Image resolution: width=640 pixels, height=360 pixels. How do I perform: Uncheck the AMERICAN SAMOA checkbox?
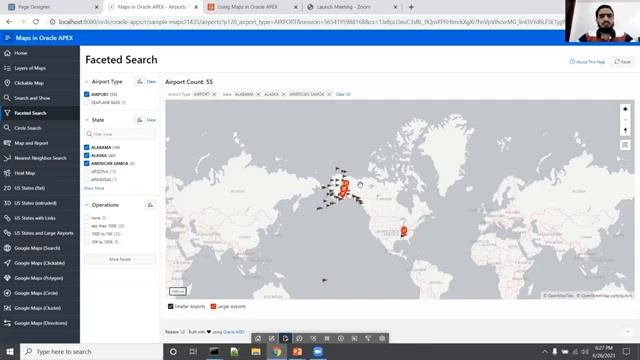point(87,163)
